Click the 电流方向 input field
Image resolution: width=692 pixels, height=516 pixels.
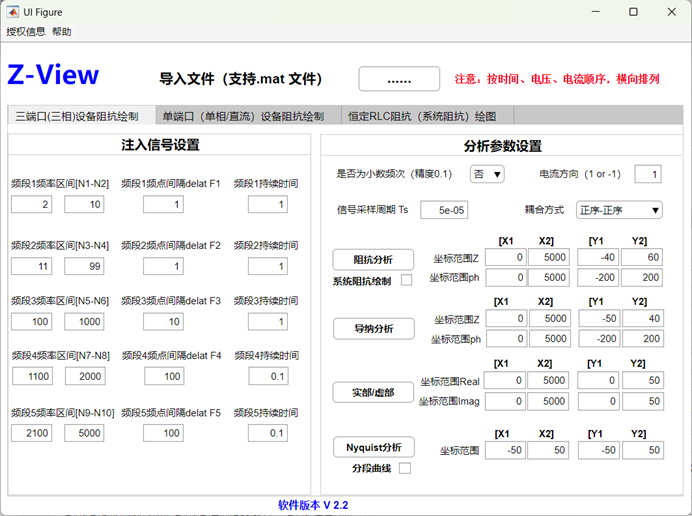click(648, 174)
